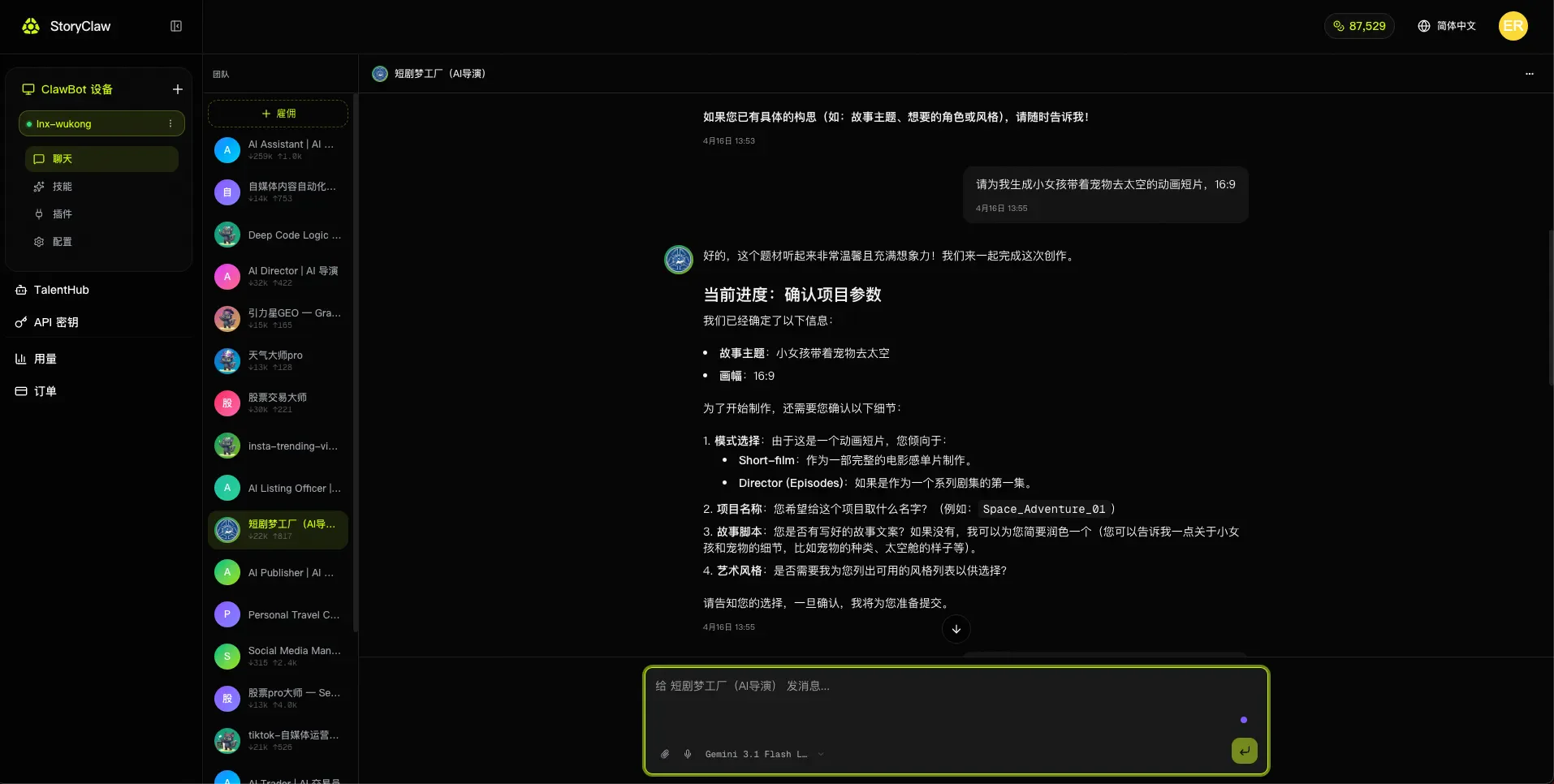Open lnx-wukong device options menu
Screen dimensions: 1554x784
tap(171, 123)
